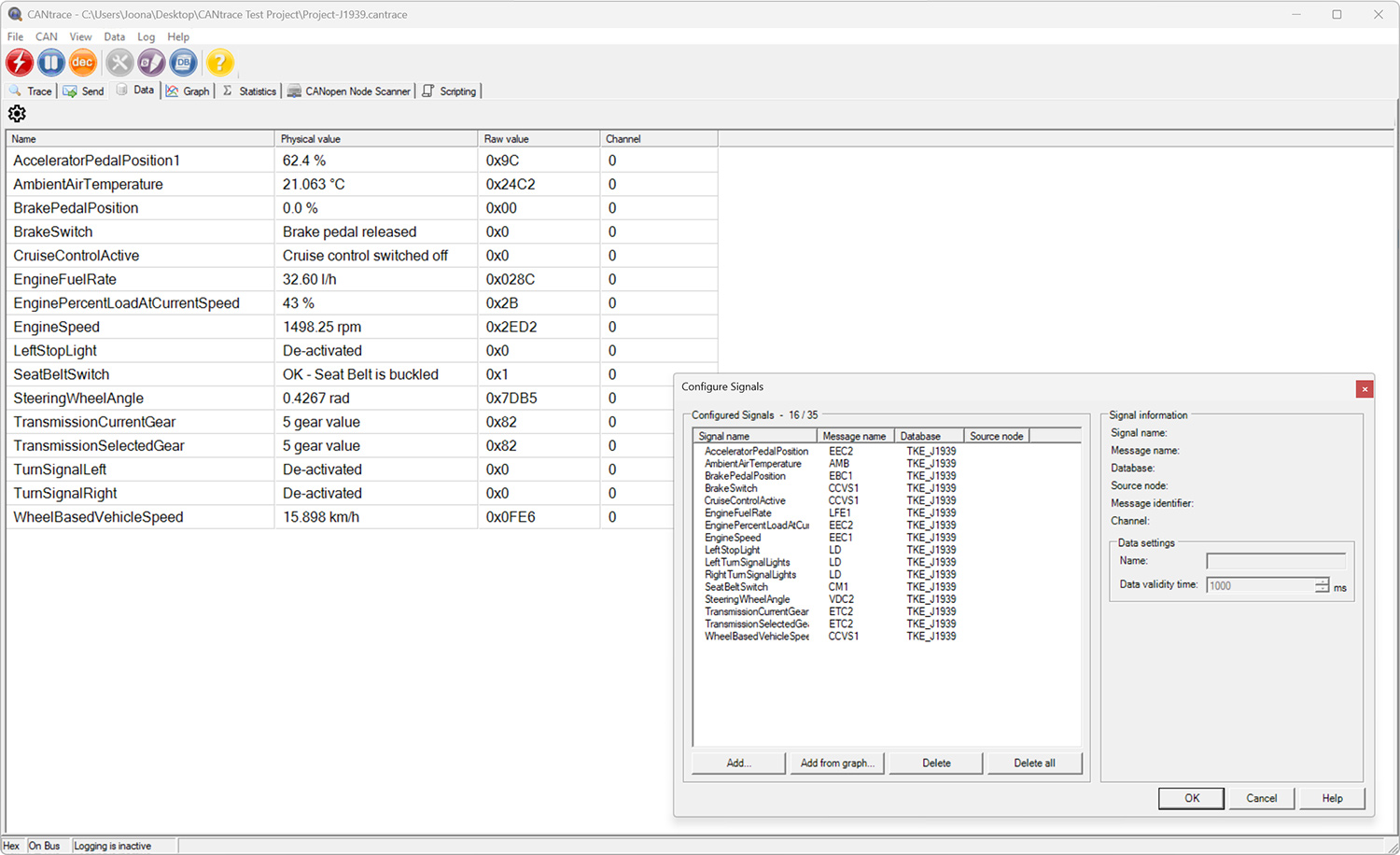
Task: Click the grey wrench and screwdriver settings icon
Action: coord(119,63)
